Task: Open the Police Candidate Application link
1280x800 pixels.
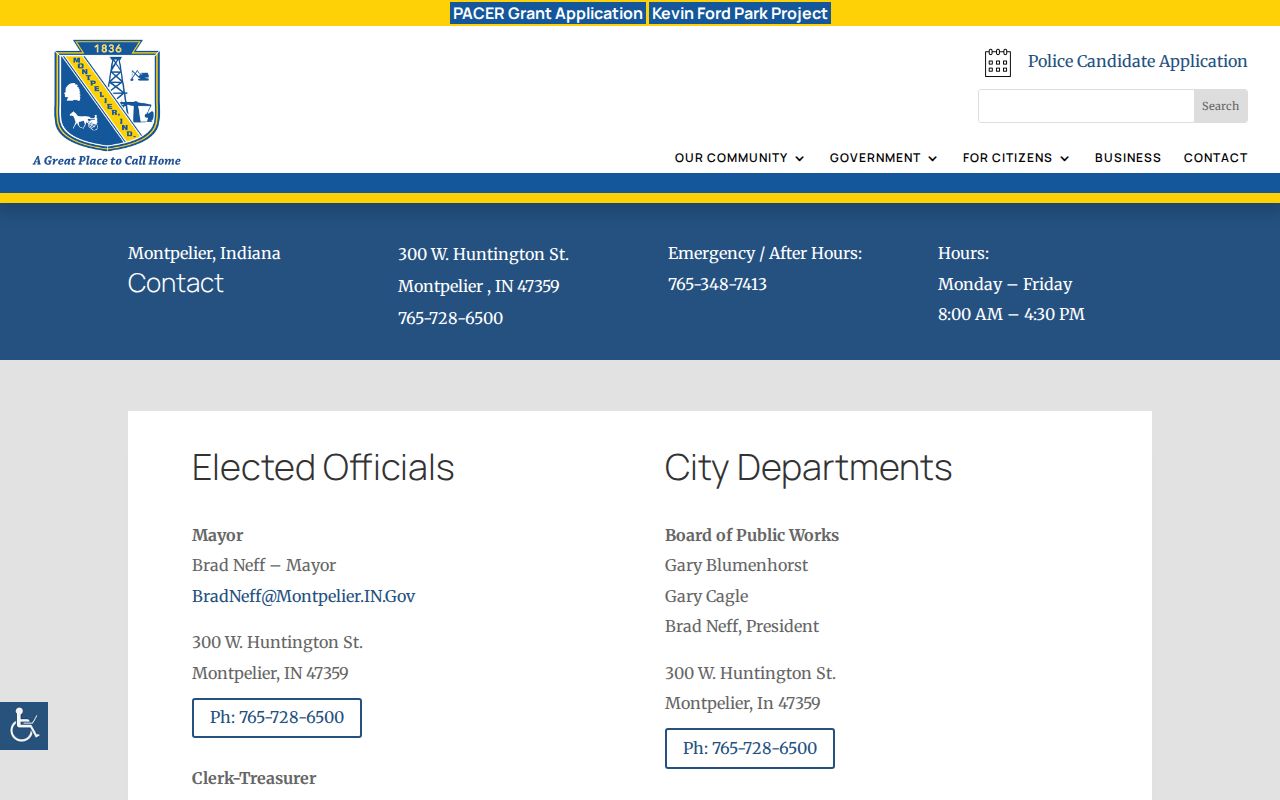Action: [x=1138, y=61]
